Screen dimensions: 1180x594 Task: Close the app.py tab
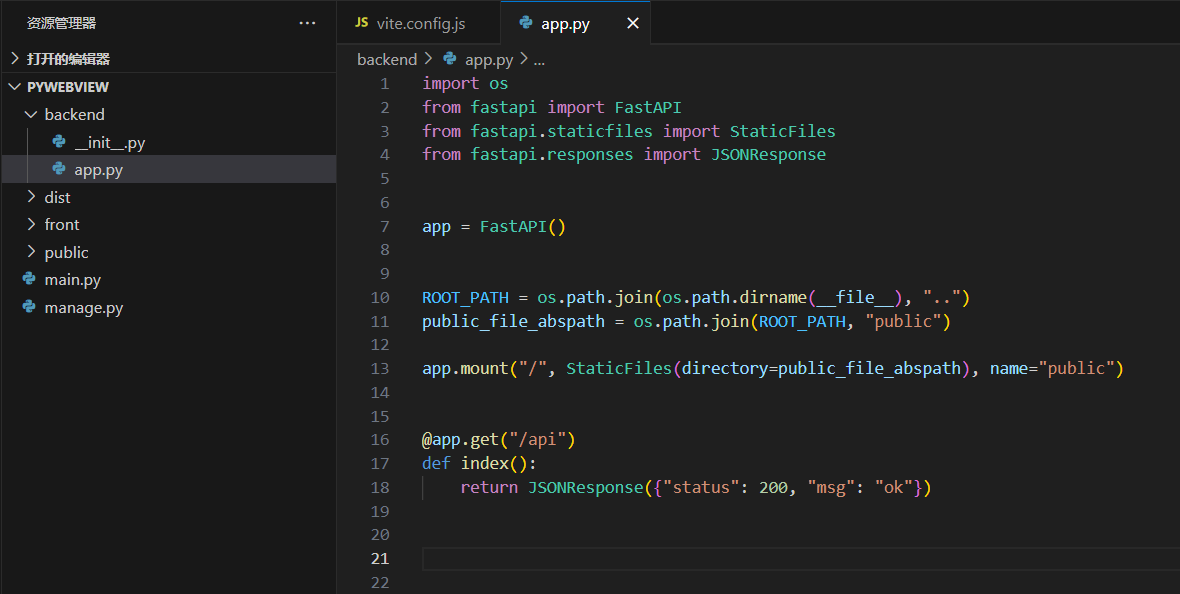(633, 23)
